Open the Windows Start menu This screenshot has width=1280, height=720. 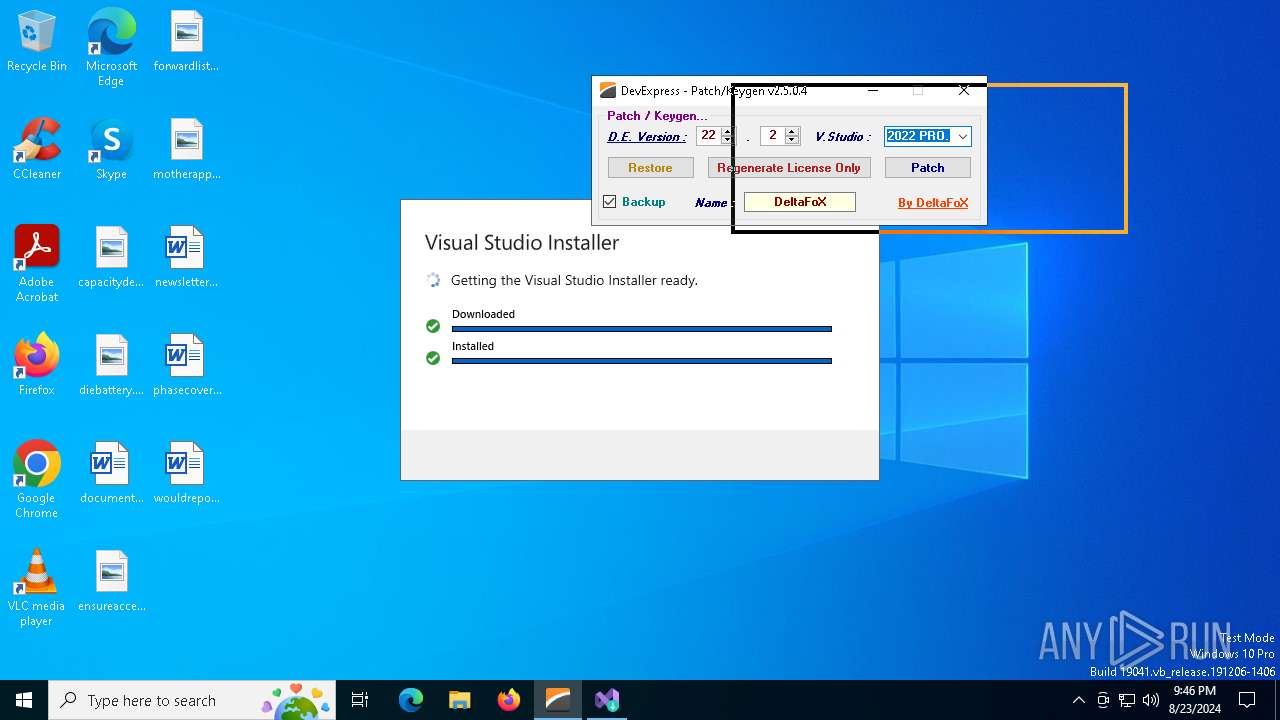pyautogui.click(x=24, y=700)
